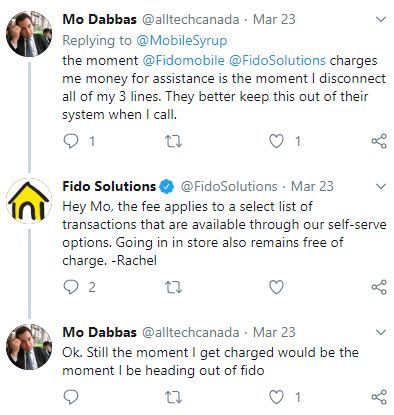This screenshot has width=394, height=415.
Task: Retweet the Fido Solutions tweet
Action: click(174, 287)
